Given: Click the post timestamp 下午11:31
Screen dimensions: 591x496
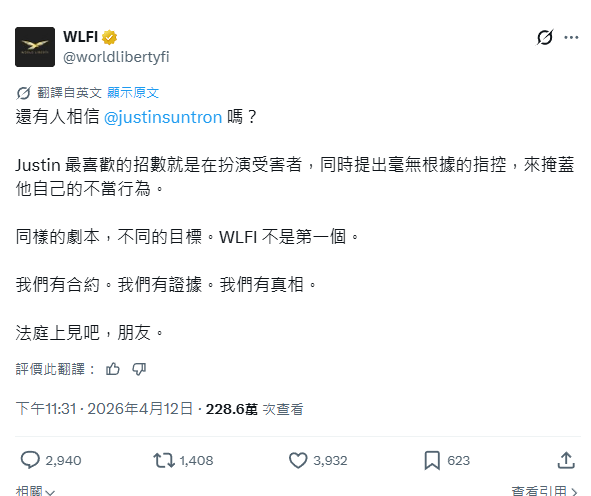Looking at the screenshot, I should tap(46, 409).
